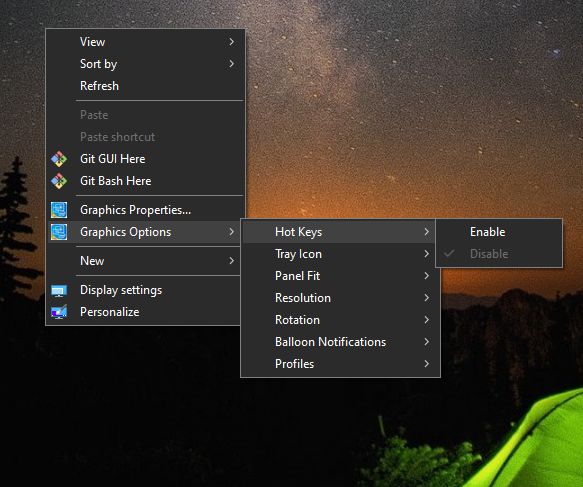This screenshot has width=583, height=487.
Task: Select the Resolution entry
Action: [x=340, y=298]
